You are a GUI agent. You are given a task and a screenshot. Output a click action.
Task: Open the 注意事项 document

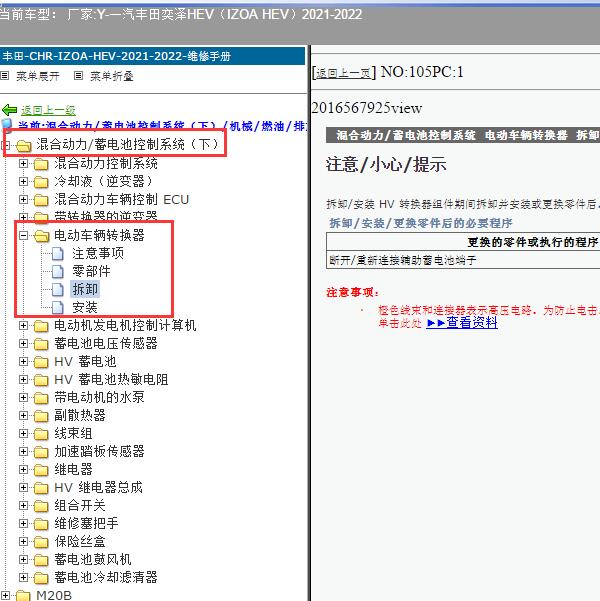pos(98,253)
